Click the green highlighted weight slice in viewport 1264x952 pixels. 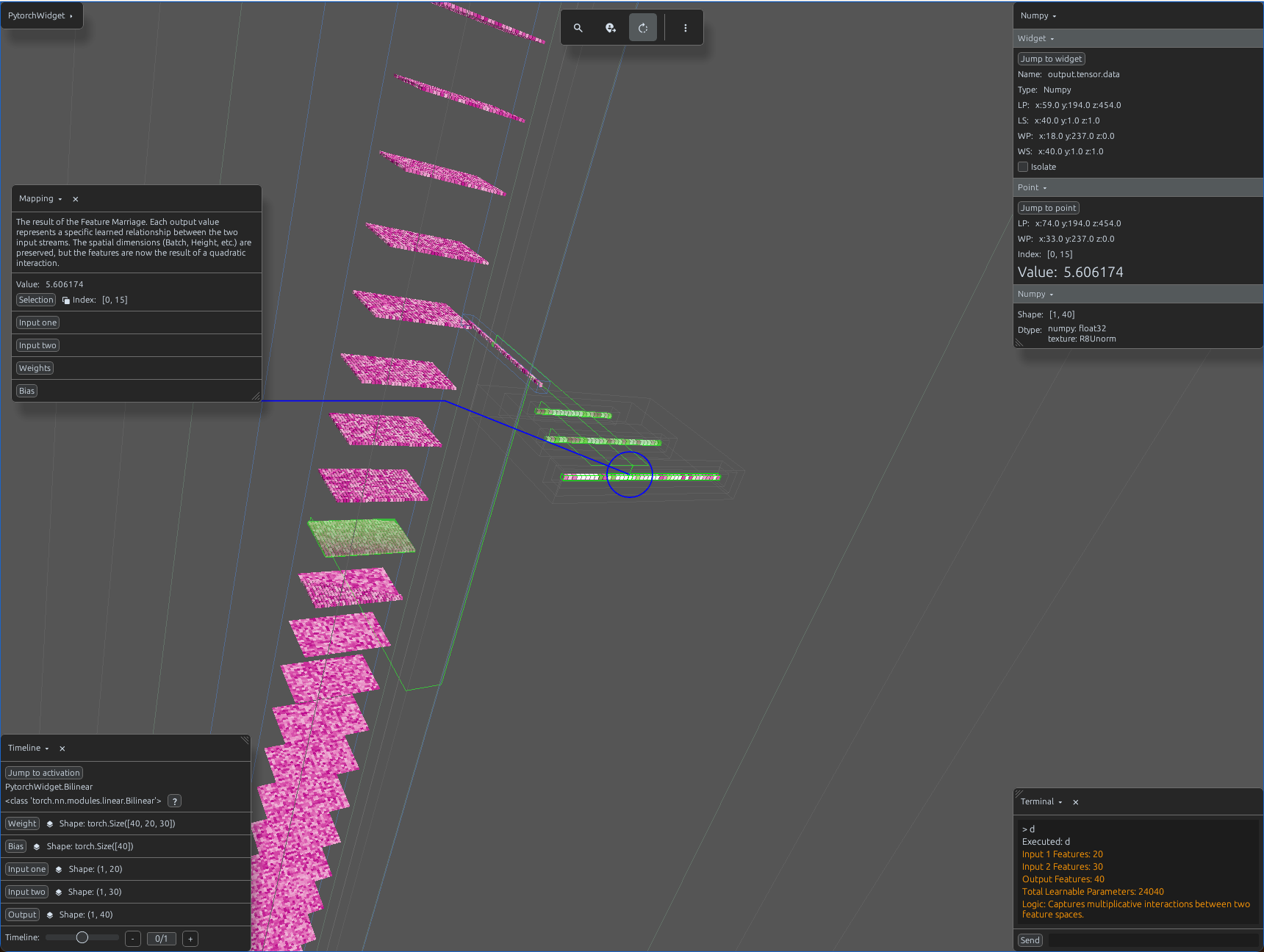[x=362, y=537]
